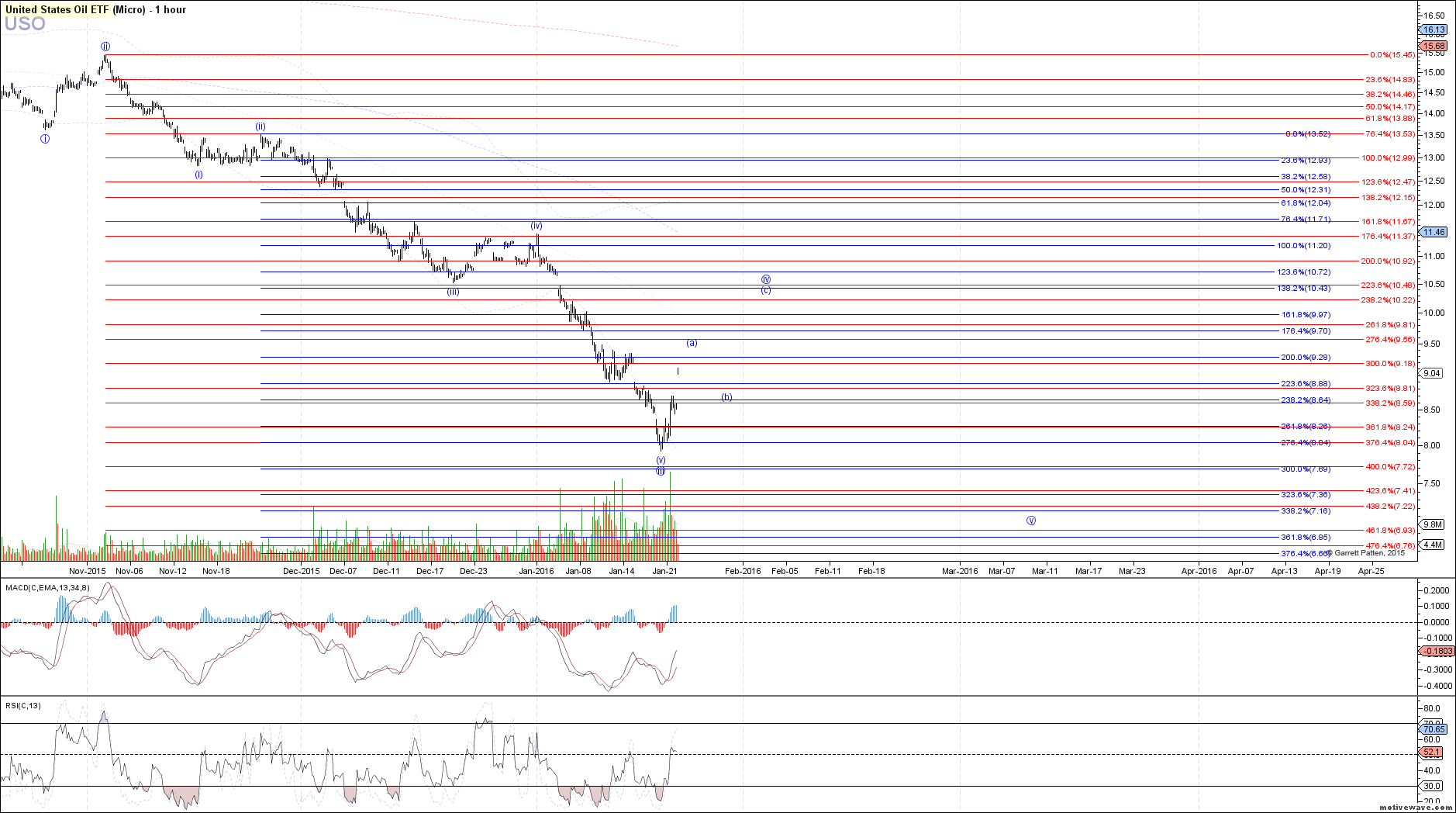
Task: Select the red 23.6%(14.83) Fibonacci label
Action: pyautogui.click(x=1390, y=80)
